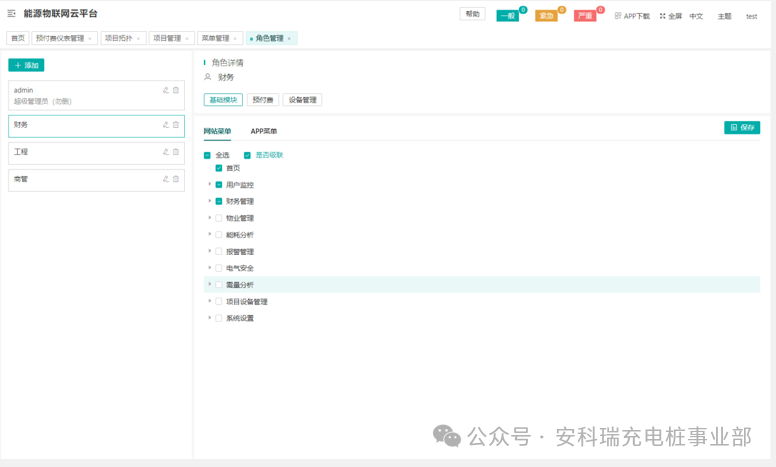Screen dimensions: 776x467
Task: Uncheck the 首页 menu checkbox
Action: (219, 168)
